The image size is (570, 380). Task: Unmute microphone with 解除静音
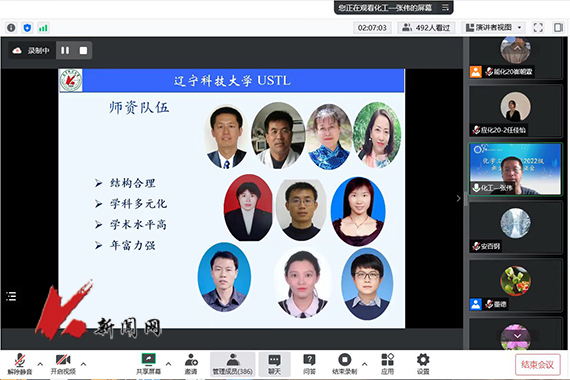click(x=20, y=364)
